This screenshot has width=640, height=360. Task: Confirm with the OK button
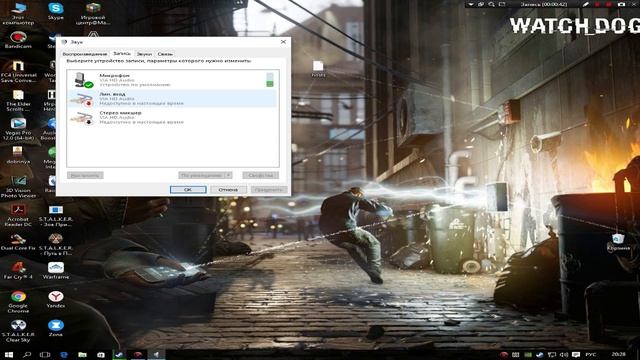point(188,189)
